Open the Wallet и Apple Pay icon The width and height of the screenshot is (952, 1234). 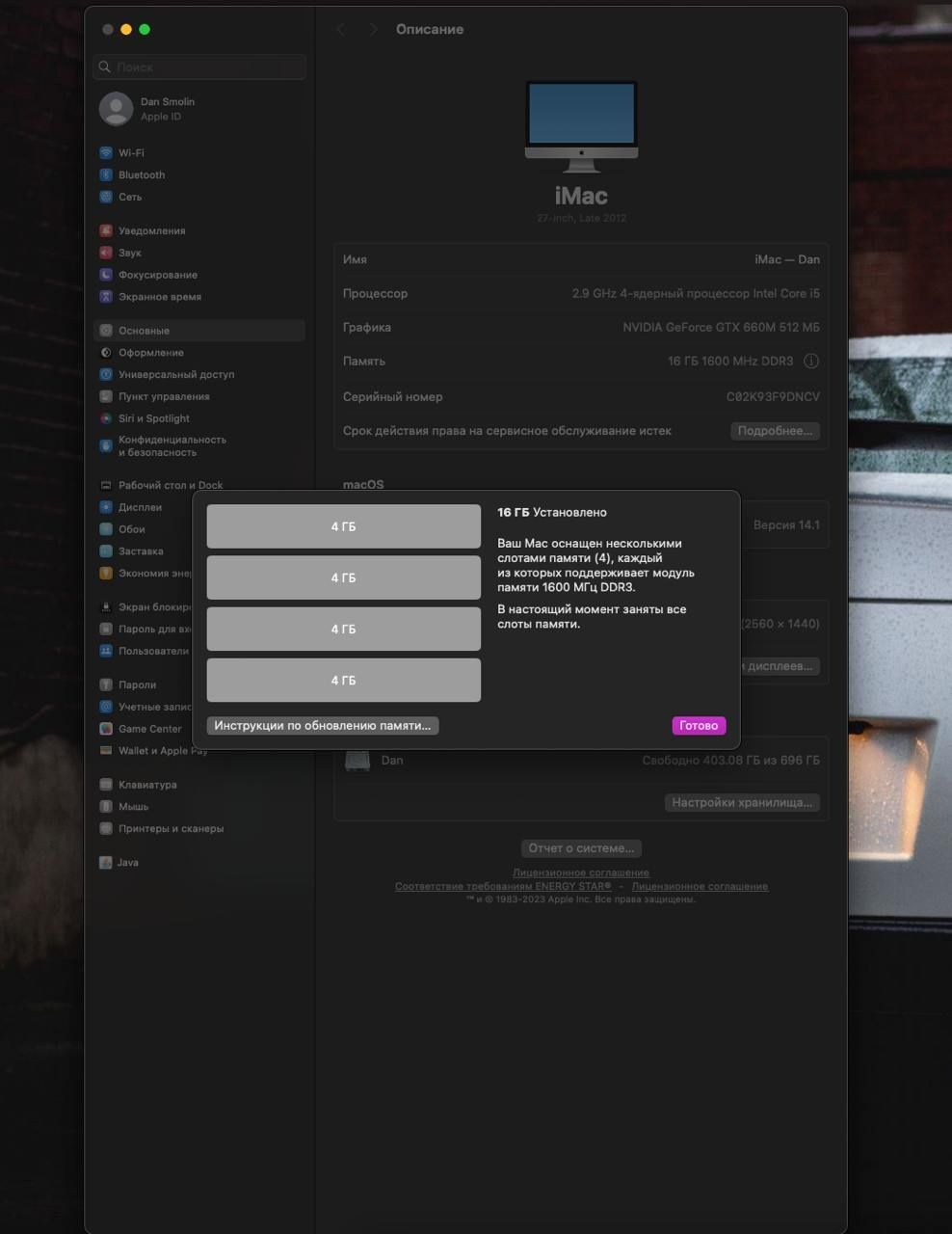(106, 751)
